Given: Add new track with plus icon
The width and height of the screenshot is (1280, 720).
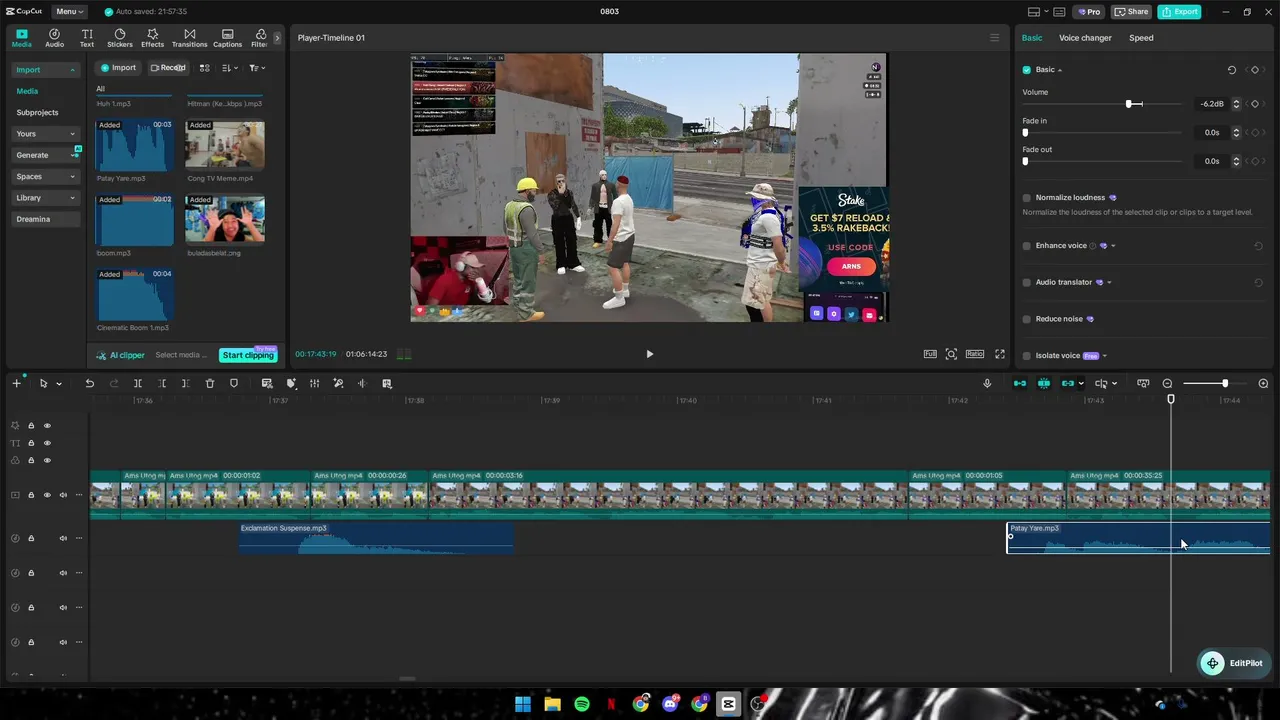Looking at the screenshot, I should tap(16, 384).
